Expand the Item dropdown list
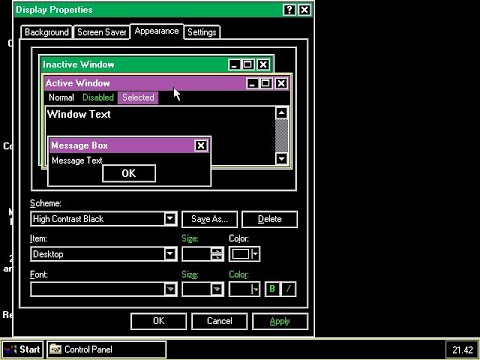480x360 pixels. 170,254
